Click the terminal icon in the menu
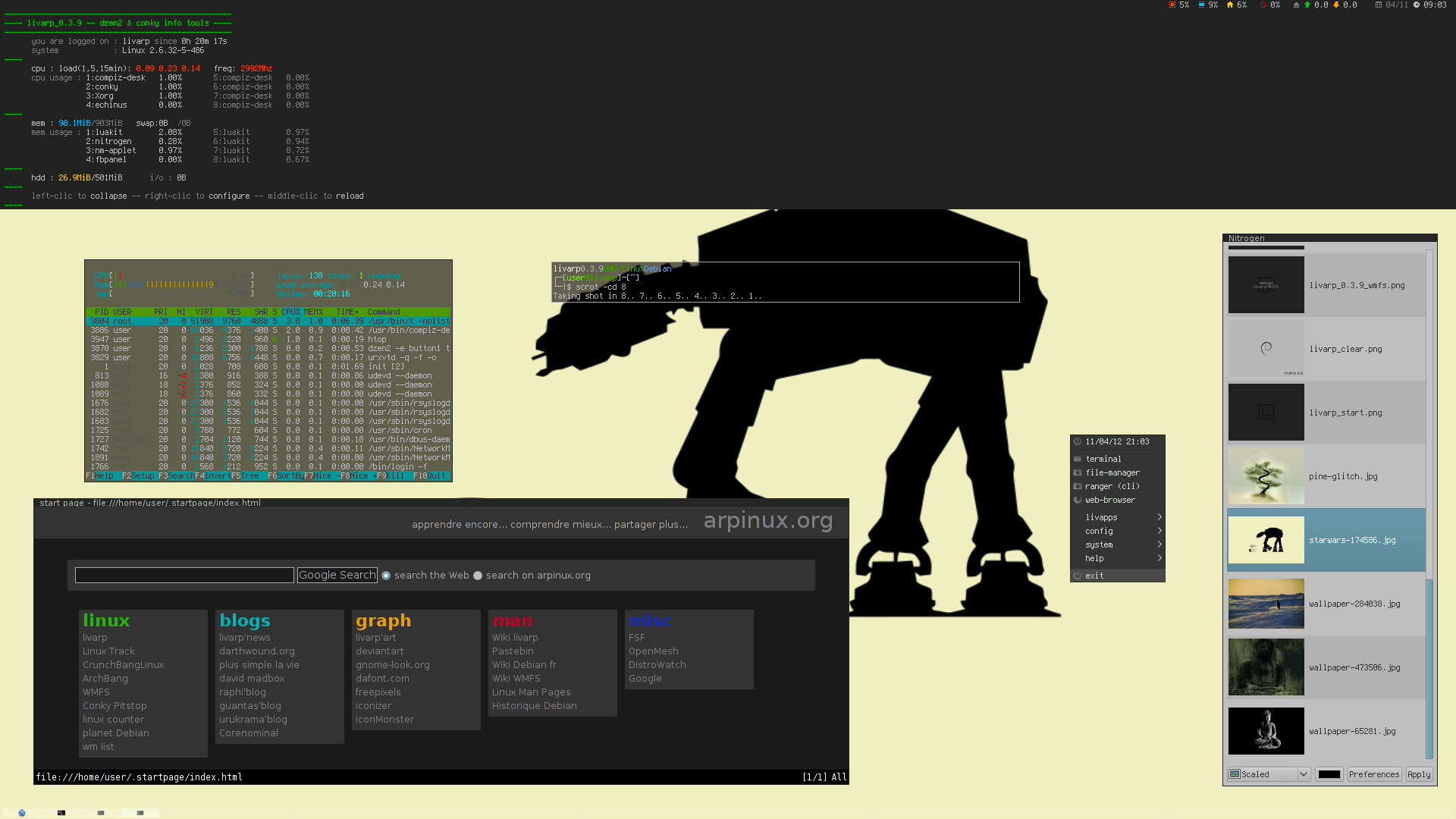The height and width of the screenshot is (819, 1456). click(x=1078, y=459)
